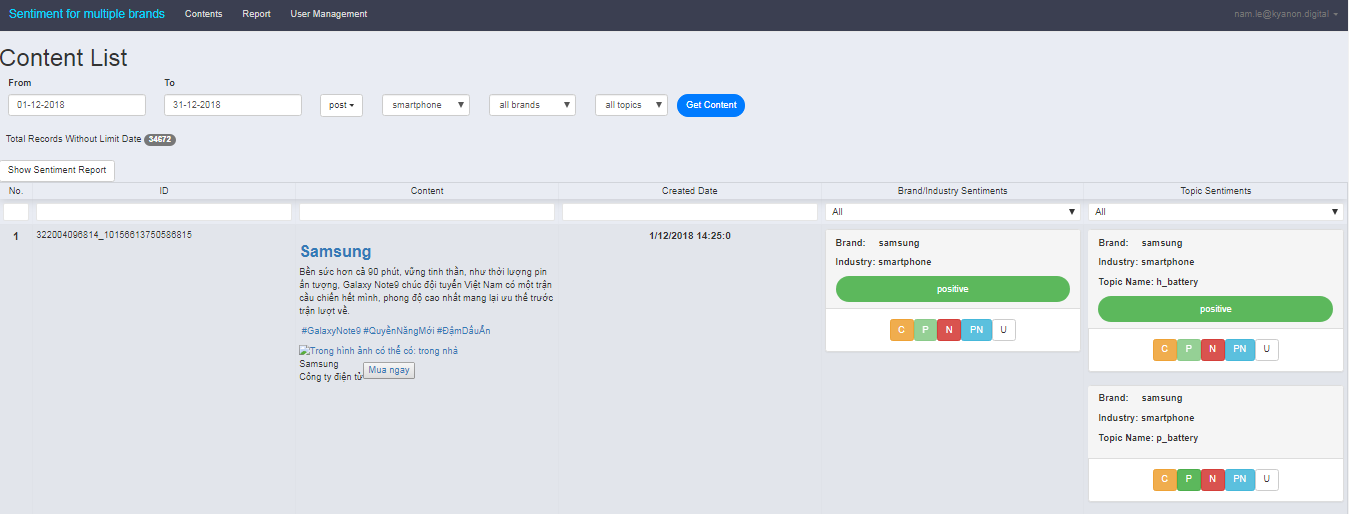The image size is (1349, 514).
Task: Open the Samsung post title link
Action: tap(336, 252)
